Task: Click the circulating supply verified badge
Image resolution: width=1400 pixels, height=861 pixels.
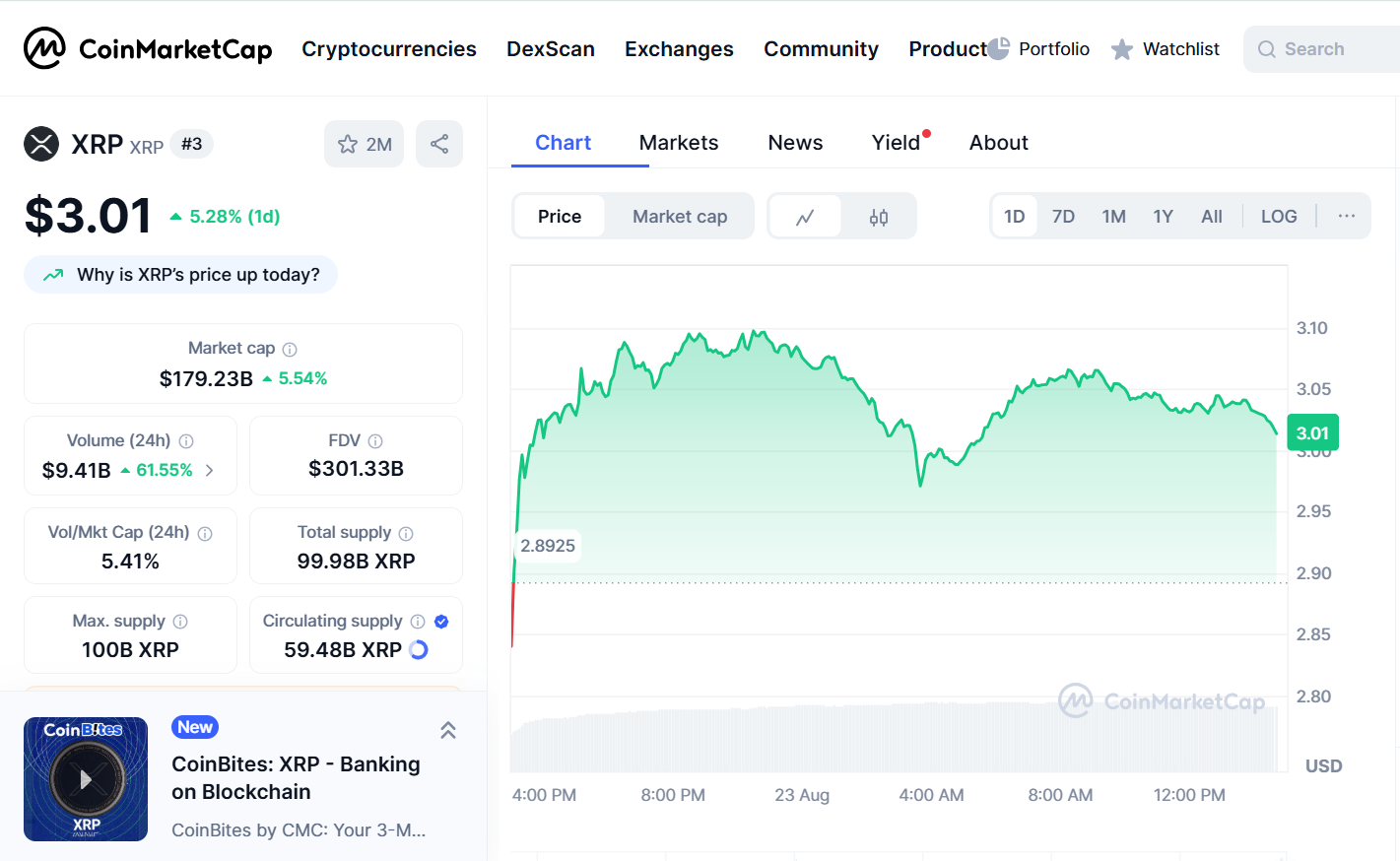Action: coord(441,622)
